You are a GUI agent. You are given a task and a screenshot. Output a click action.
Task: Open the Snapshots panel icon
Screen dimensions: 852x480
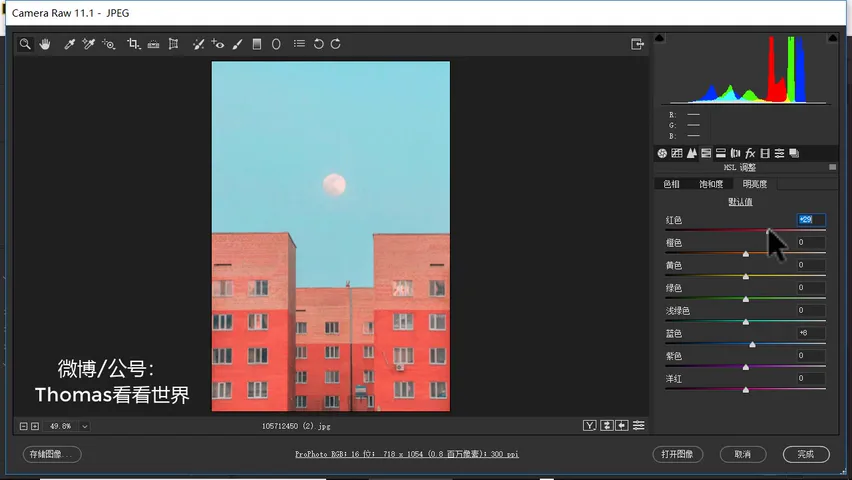pos(794,153)
